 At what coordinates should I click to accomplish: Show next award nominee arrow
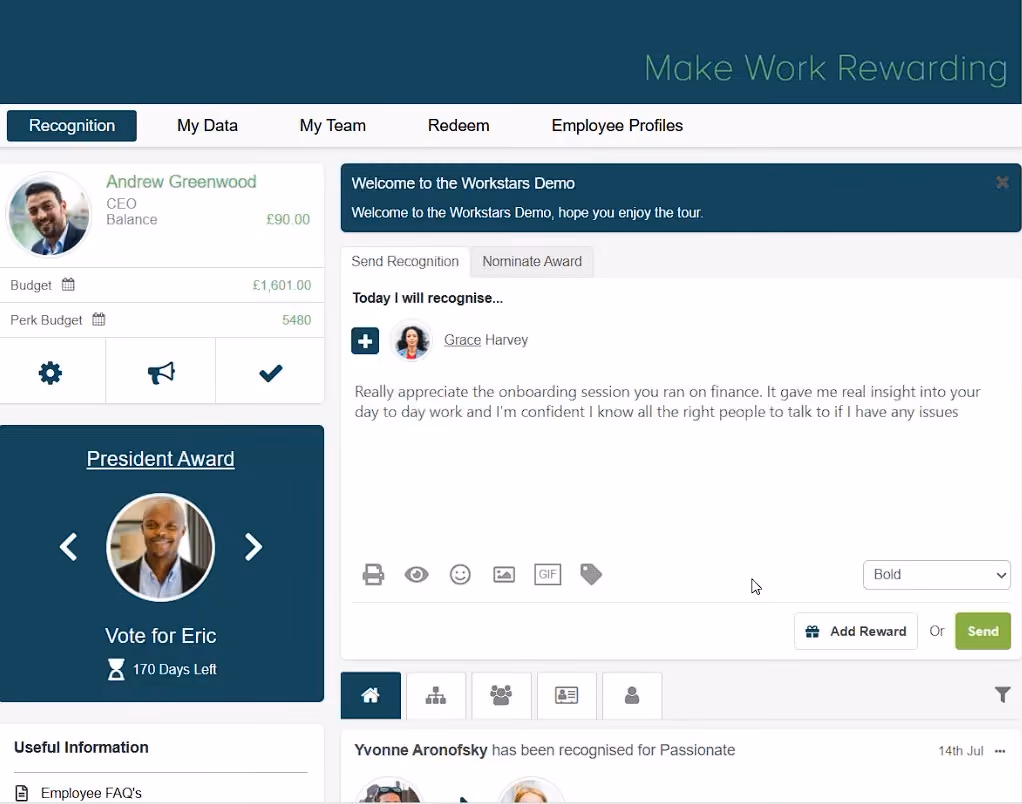click(253, 547)
